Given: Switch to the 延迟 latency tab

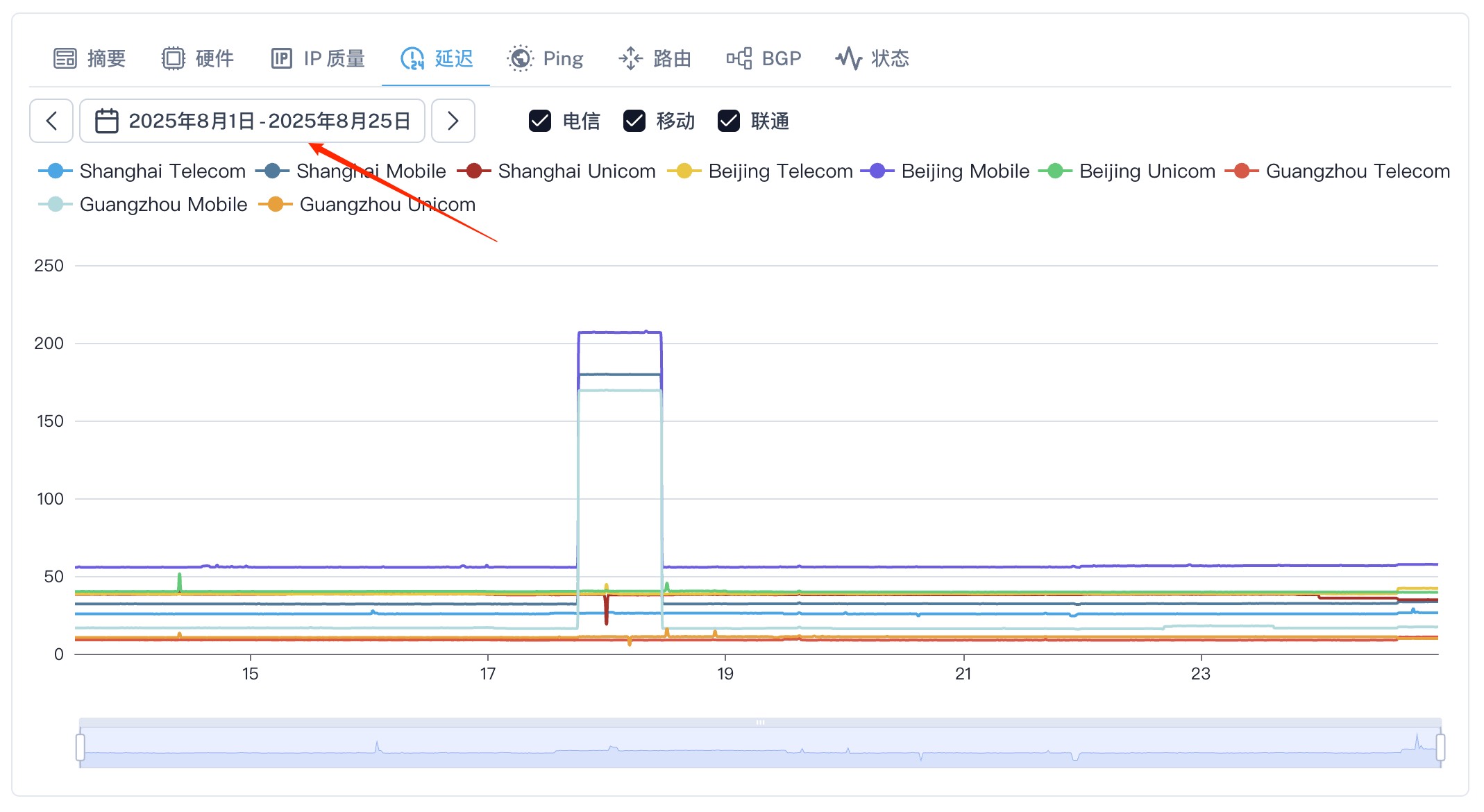Looking at the screenshot, I should [454, 58].
